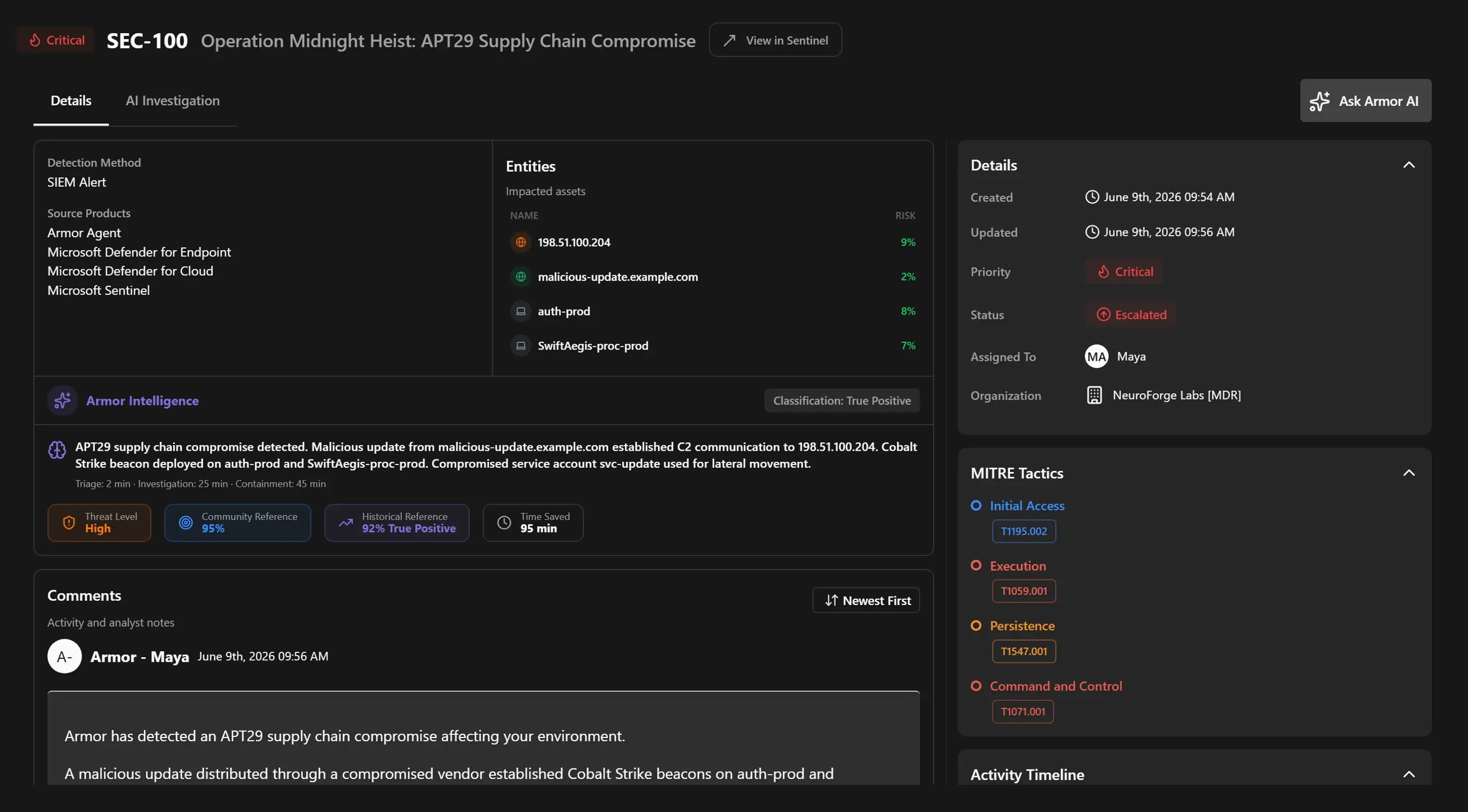Click organization NeuroForge Labs [MDR]
Image resolution: width=1468 pixels, height=812 pixels.
pos(1176,395)
